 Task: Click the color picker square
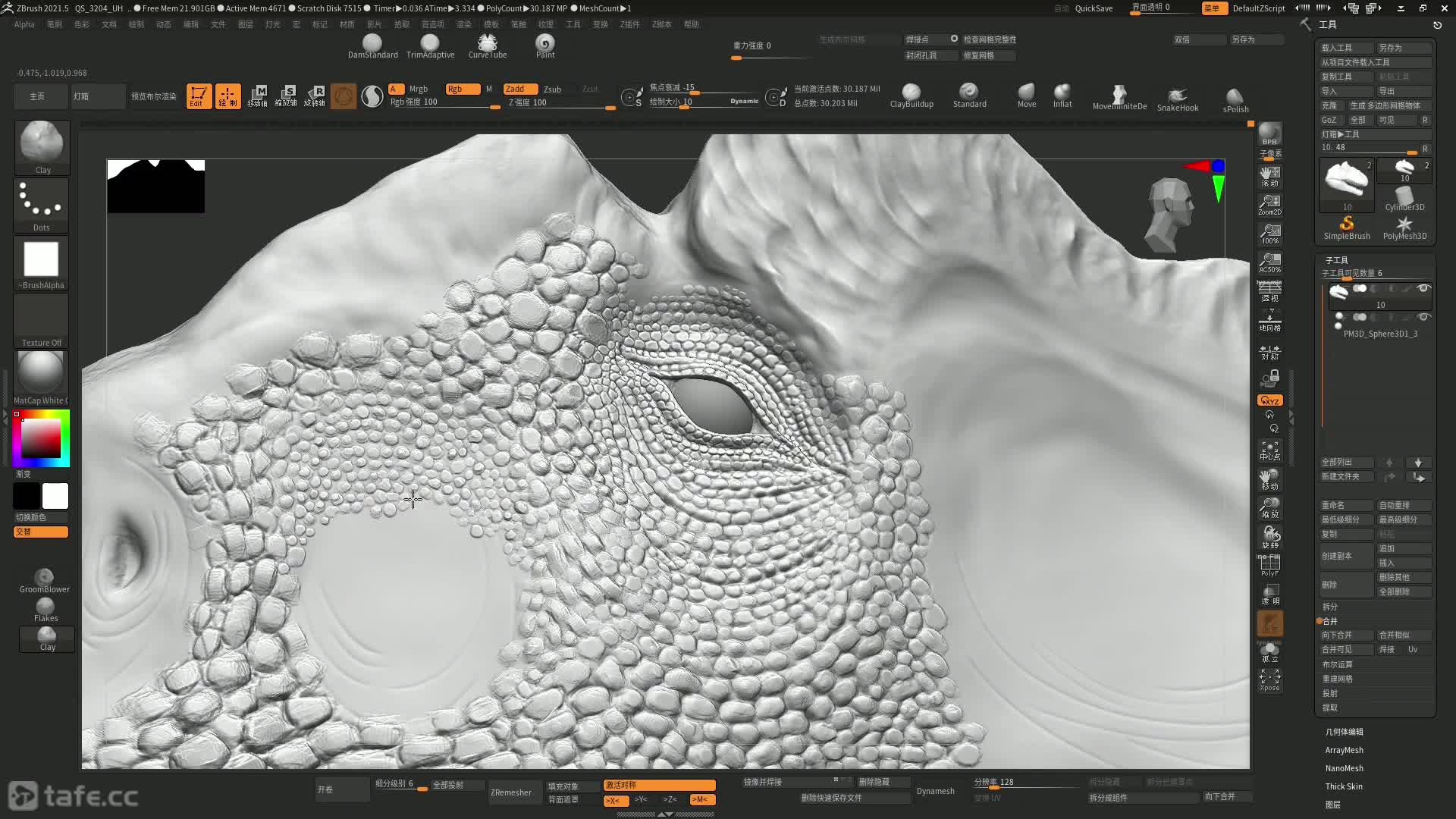41,438
